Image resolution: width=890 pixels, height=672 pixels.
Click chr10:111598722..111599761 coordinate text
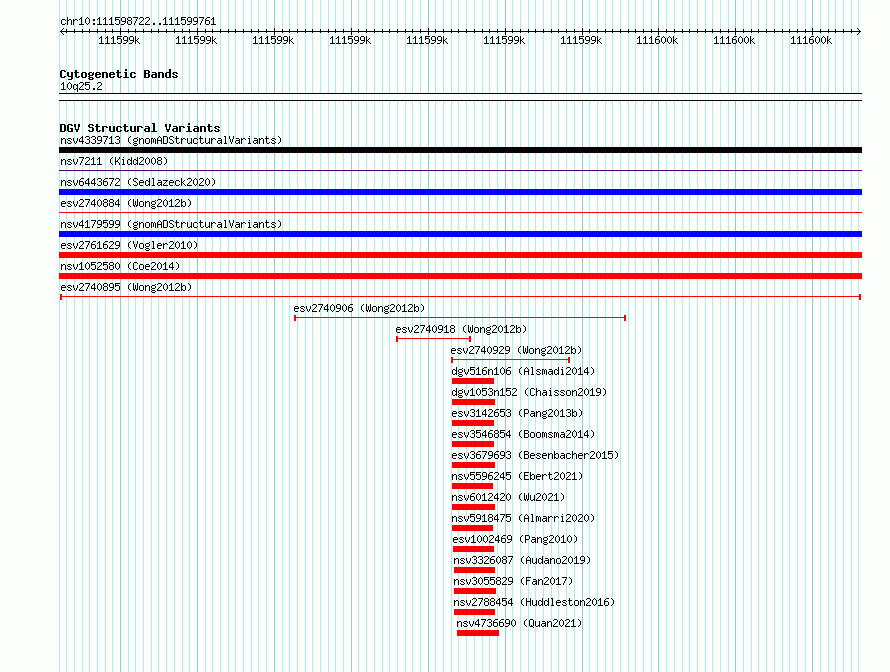click(138, 21)
